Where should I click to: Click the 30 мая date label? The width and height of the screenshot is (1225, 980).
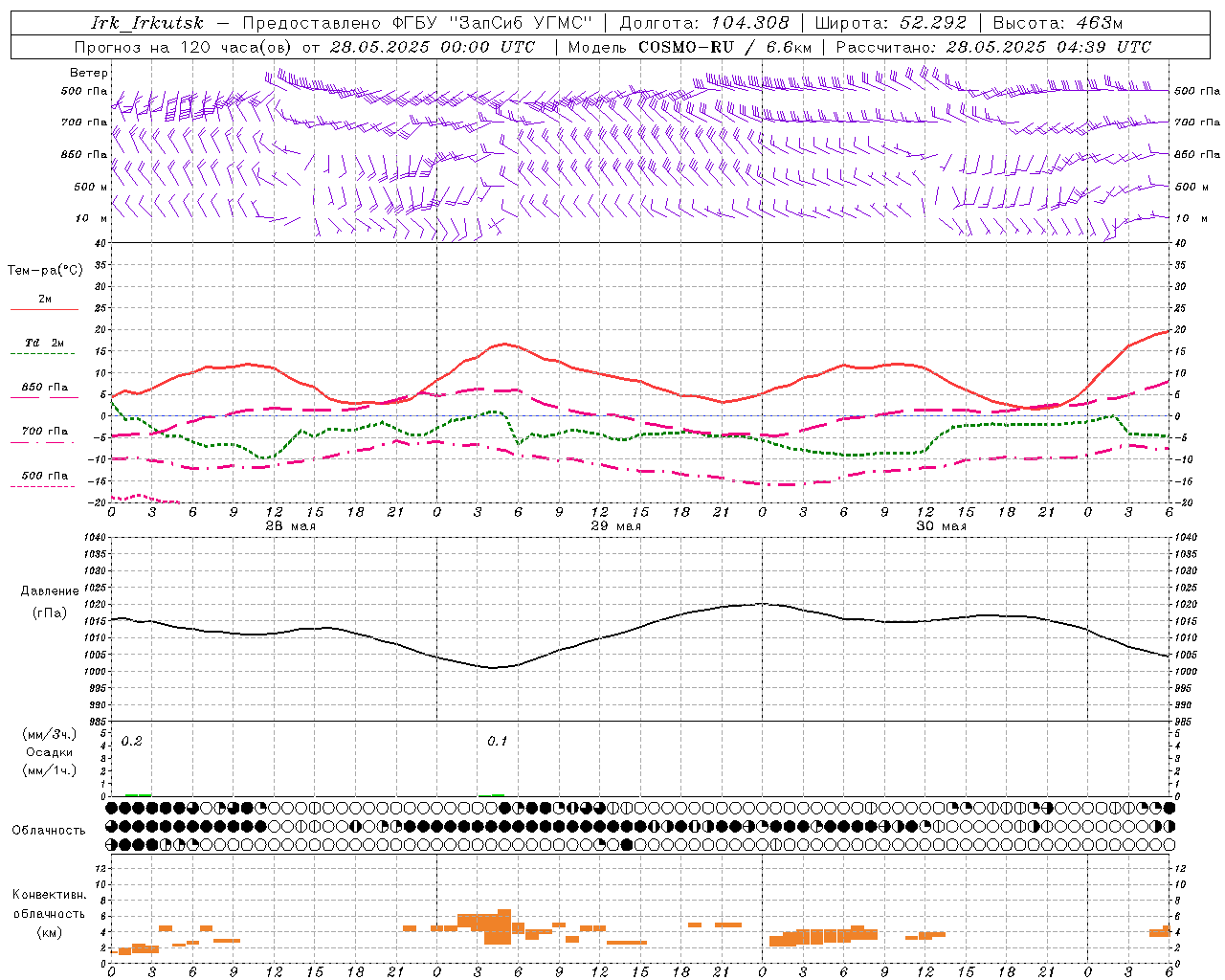[x=941, y=526]
